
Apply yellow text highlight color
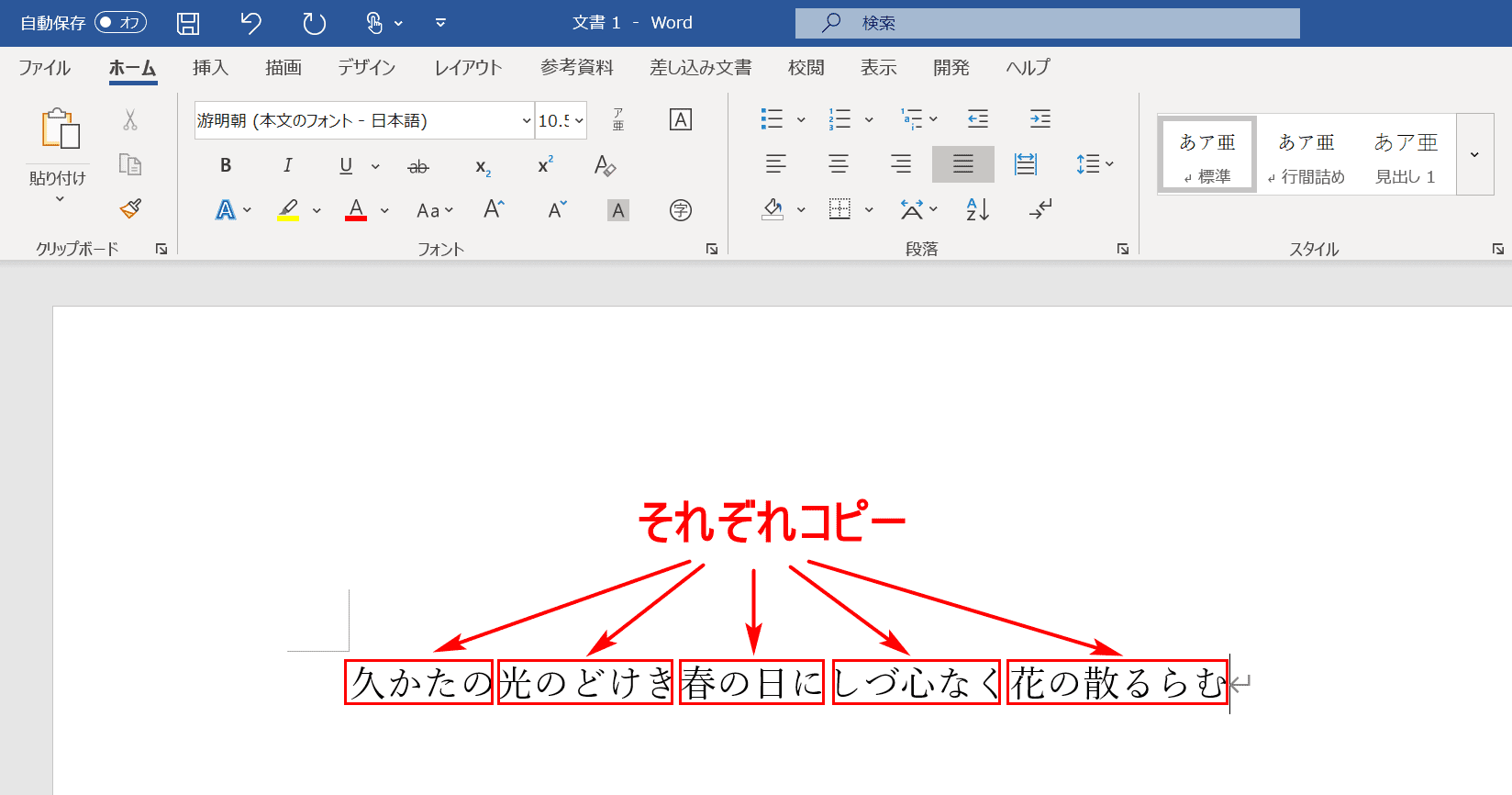coord(288,210)
